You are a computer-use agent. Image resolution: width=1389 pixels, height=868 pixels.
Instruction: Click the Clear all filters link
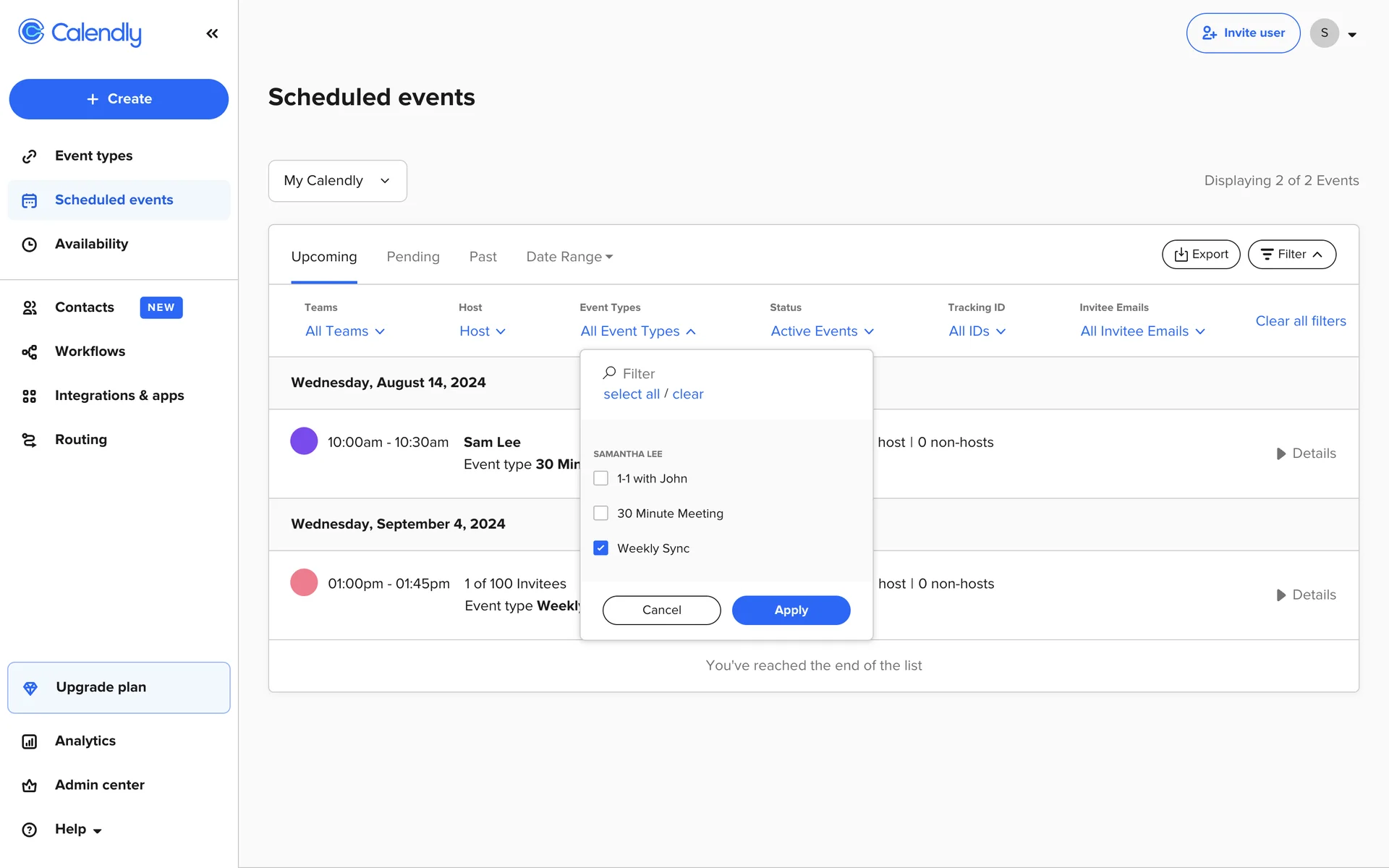click(x=1300, y=321)
